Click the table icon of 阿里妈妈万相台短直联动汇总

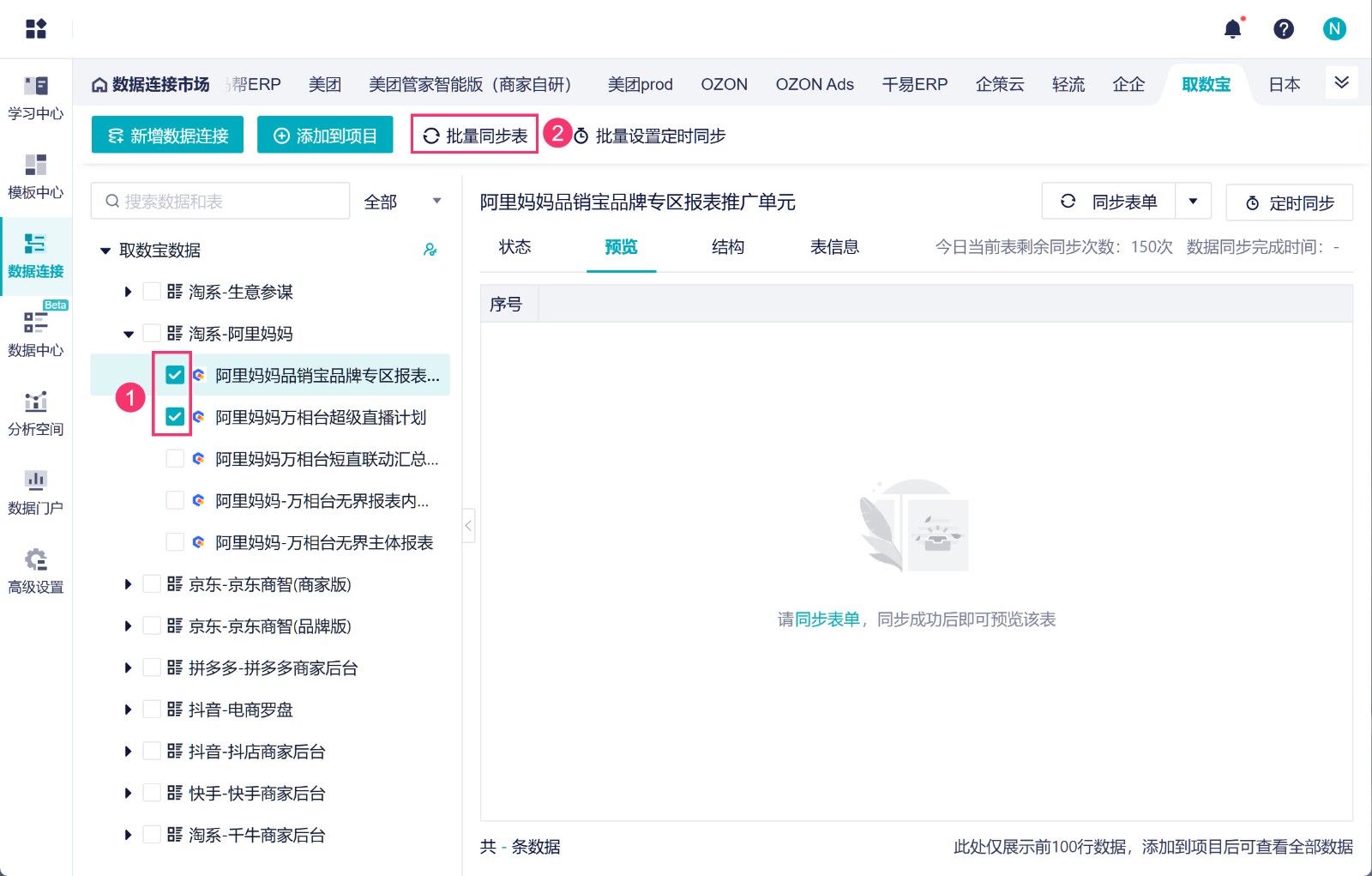[x=199, y=459]
